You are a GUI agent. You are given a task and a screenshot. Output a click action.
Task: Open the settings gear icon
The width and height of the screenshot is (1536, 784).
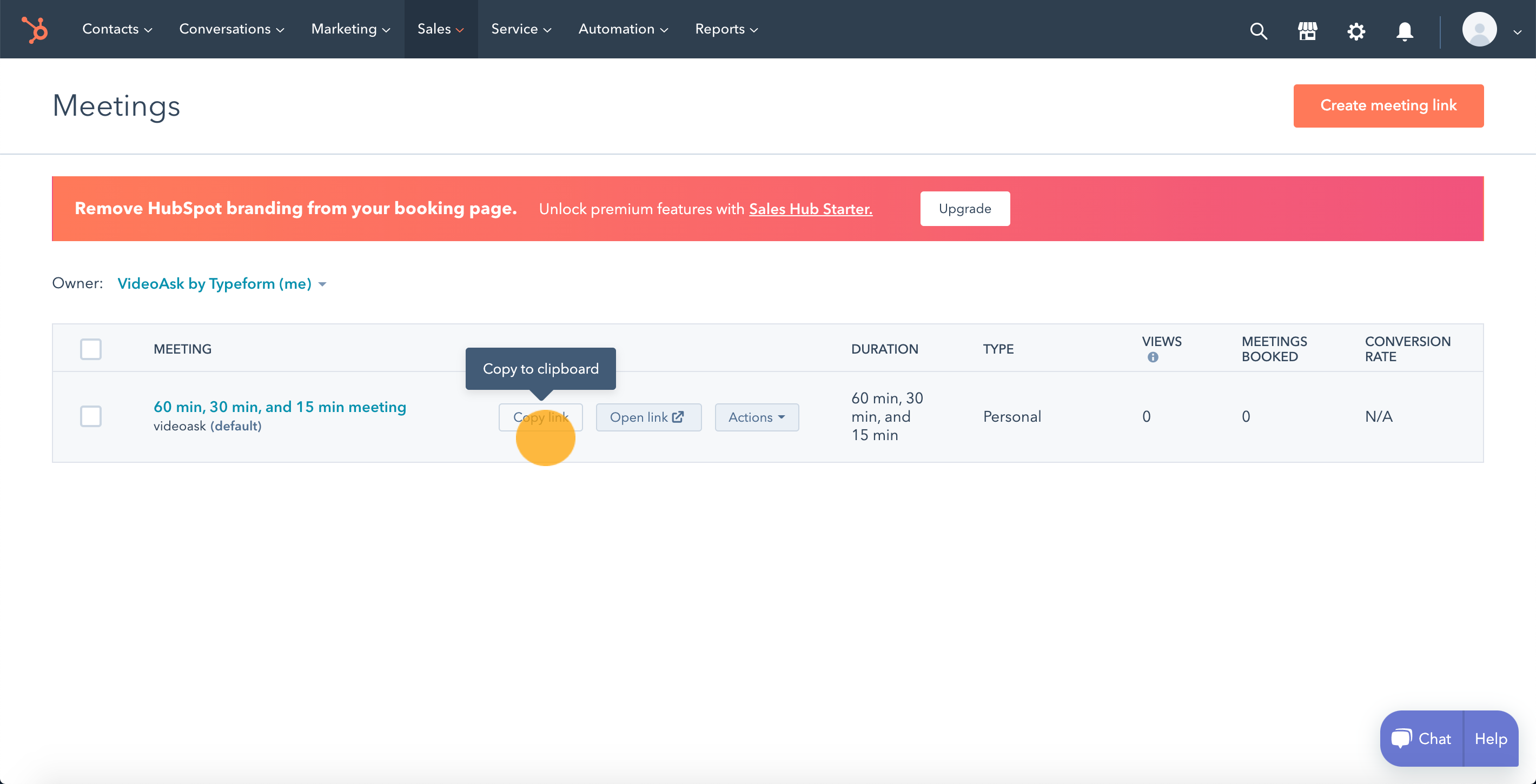click(x=1356, y=30)
